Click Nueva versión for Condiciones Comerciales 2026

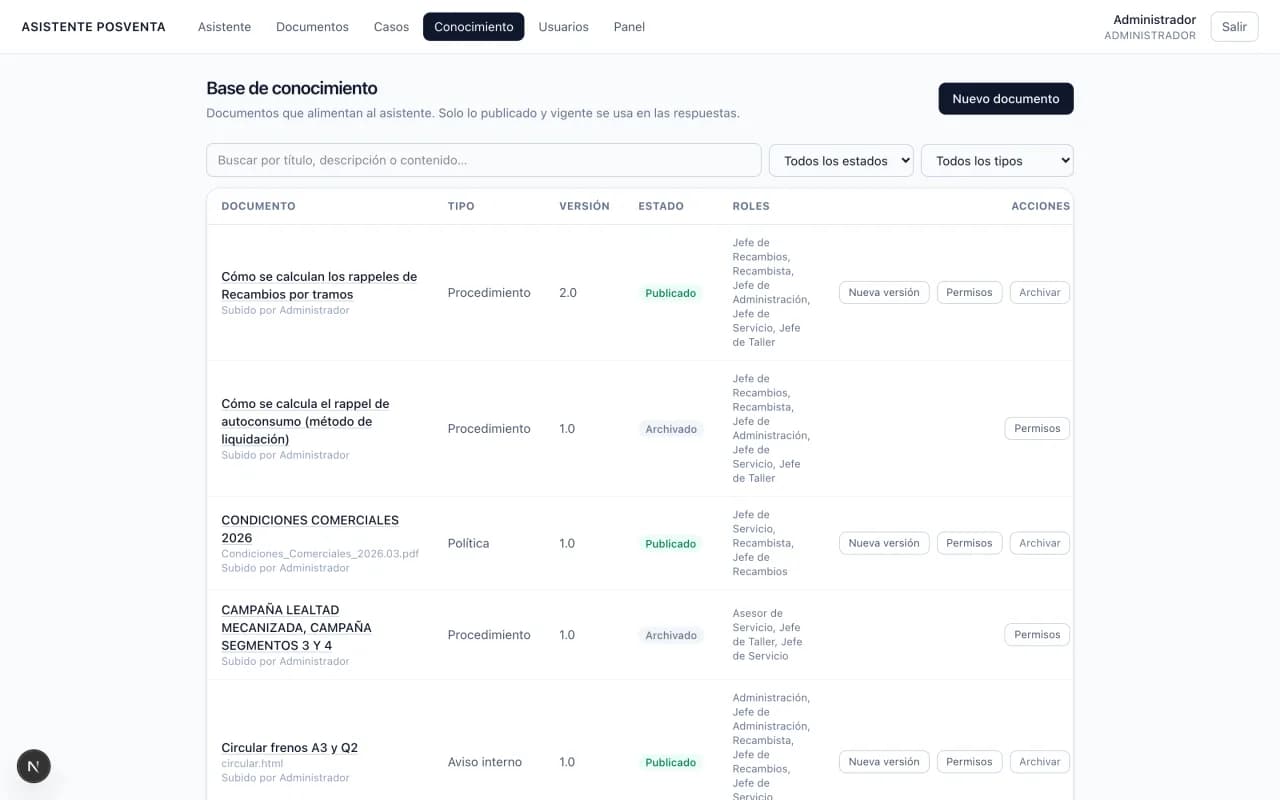[884, 543]
